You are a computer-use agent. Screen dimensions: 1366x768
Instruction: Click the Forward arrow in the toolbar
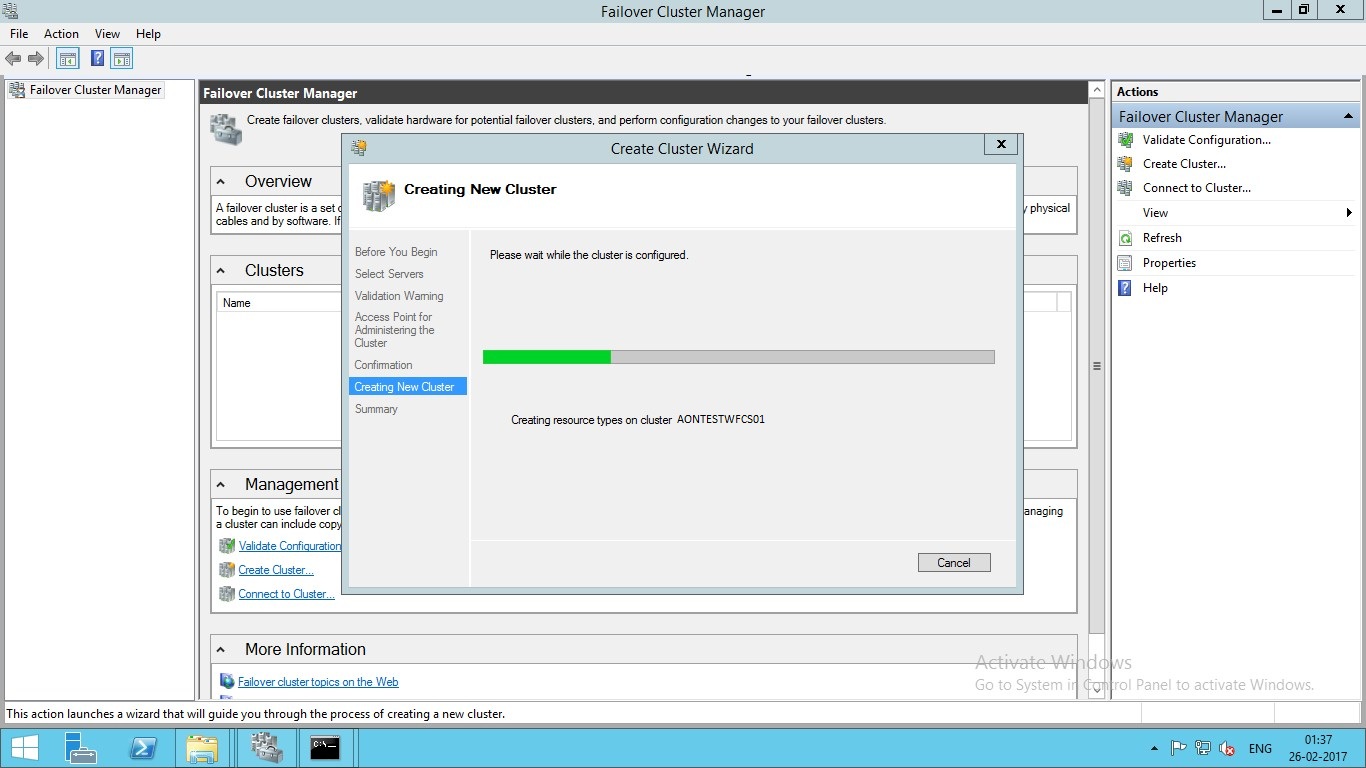36,59
